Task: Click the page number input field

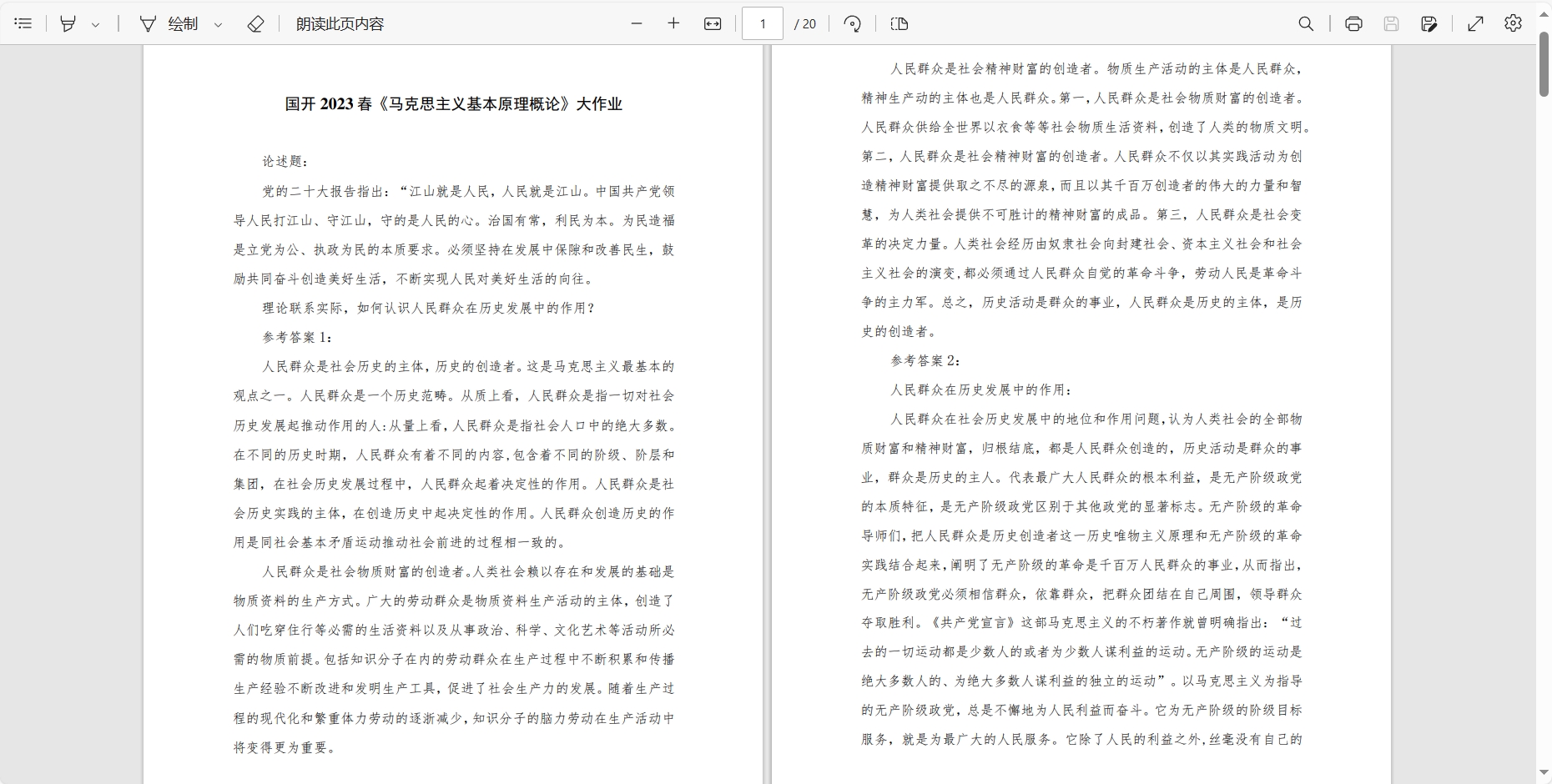Action: (763, 23)
